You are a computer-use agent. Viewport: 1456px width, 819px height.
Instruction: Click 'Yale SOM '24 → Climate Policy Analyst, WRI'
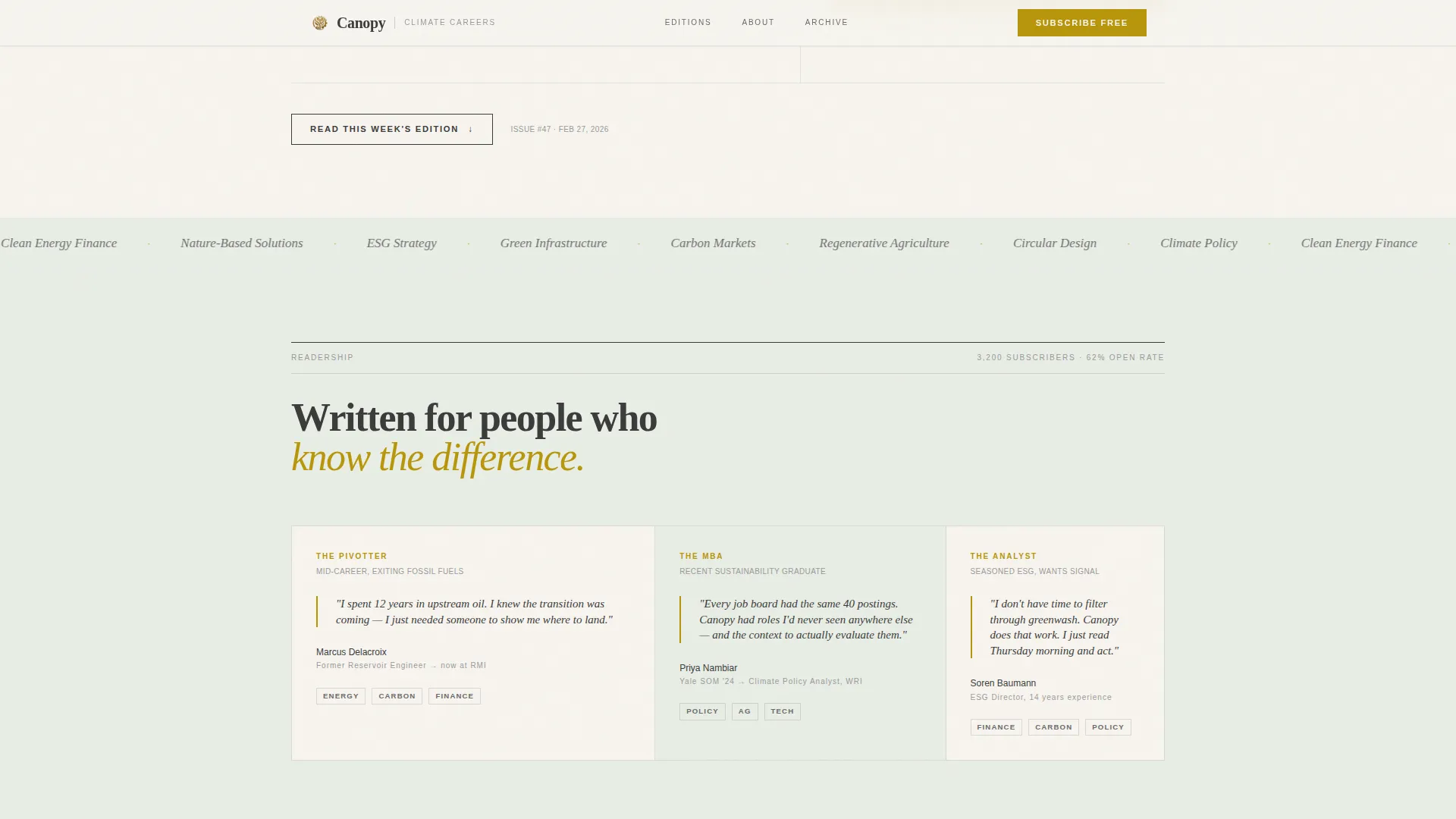[x=770, y=682]
